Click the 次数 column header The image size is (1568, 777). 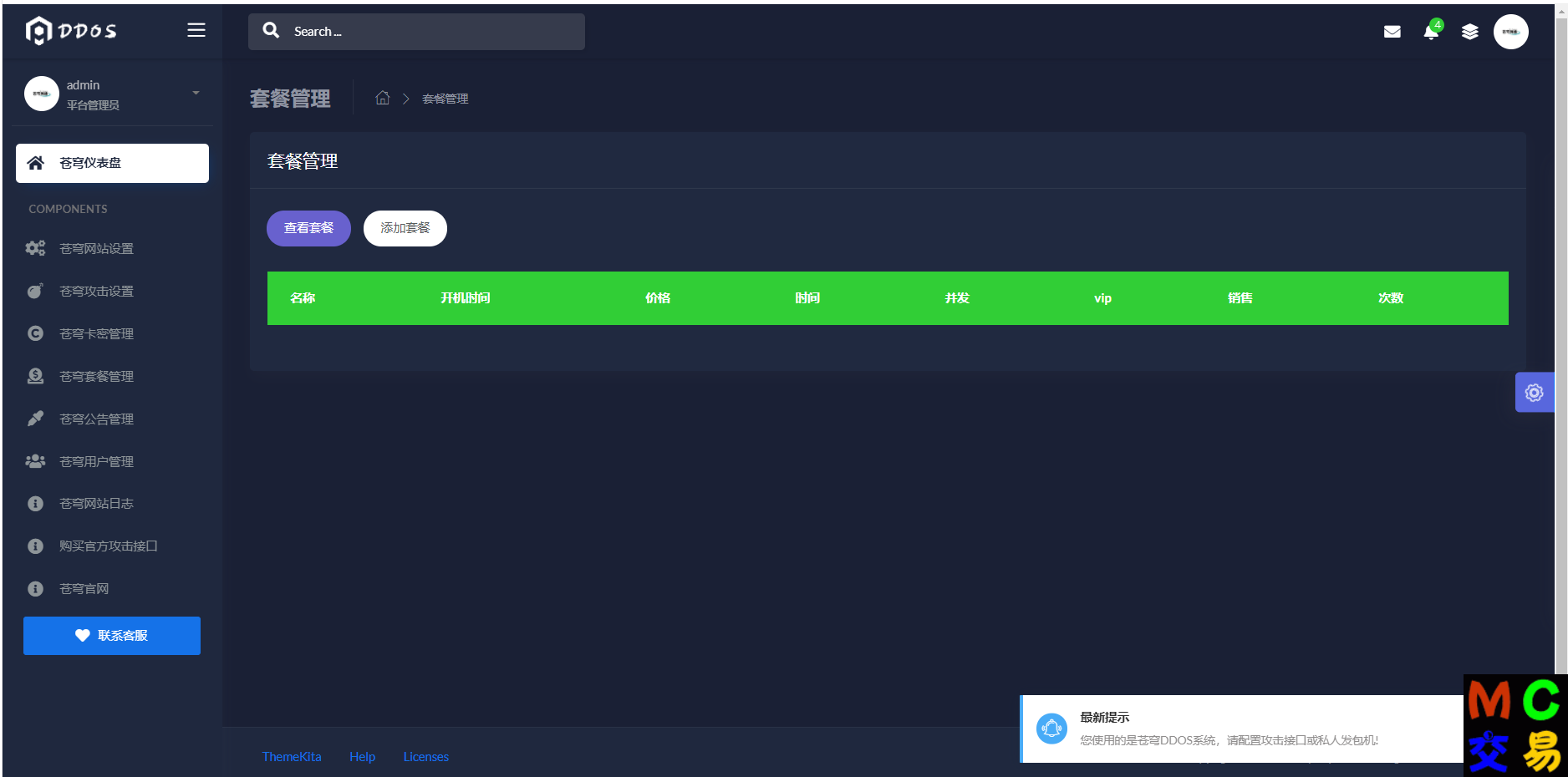coord(1391,298)
